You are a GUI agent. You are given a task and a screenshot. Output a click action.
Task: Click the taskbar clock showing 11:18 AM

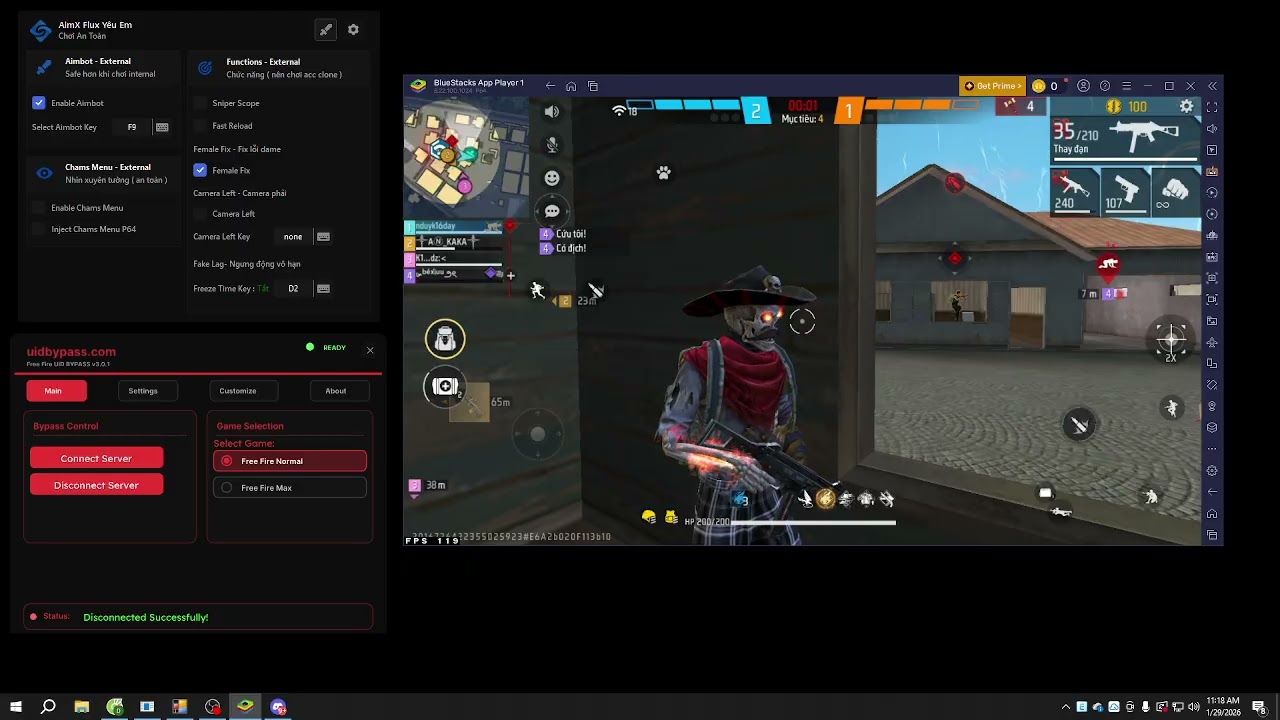point(1222,707)
